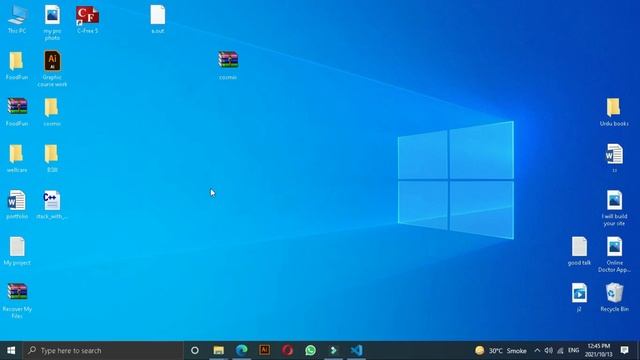
Task: Click the 'Type here to search' box
Action: coord(103,350)
